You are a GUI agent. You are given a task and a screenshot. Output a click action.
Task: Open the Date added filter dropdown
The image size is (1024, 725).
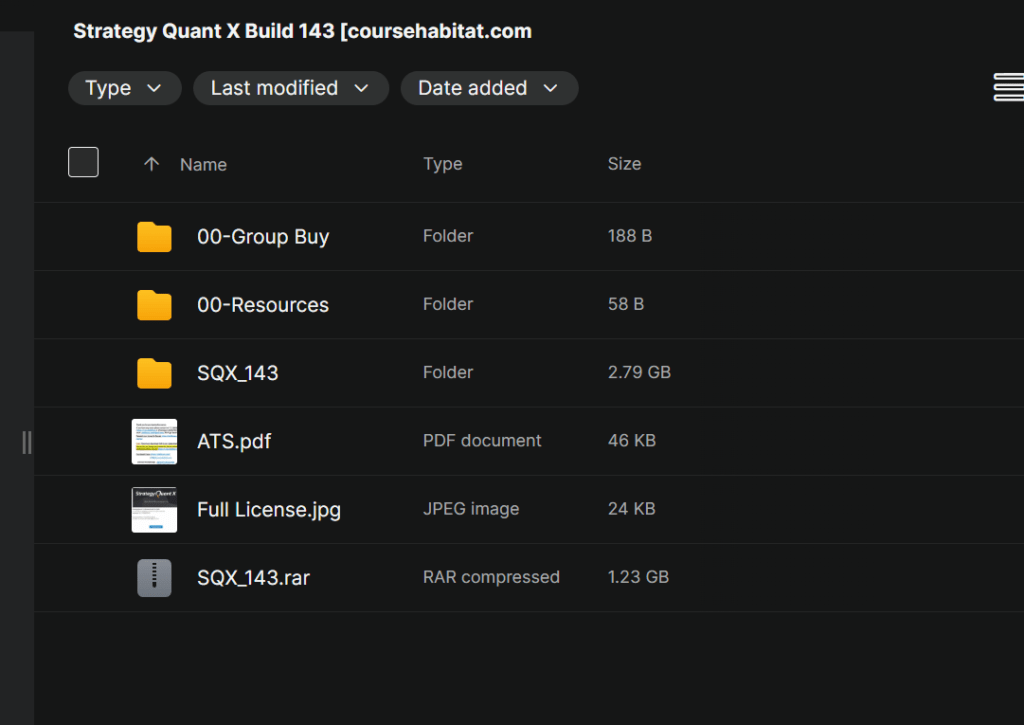[x=489, y=88]
